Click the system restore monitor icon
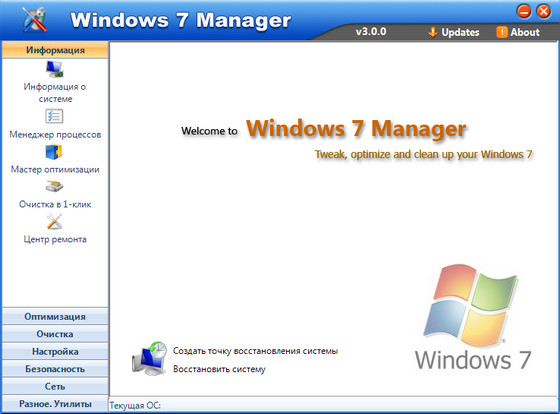 point(149,358)
